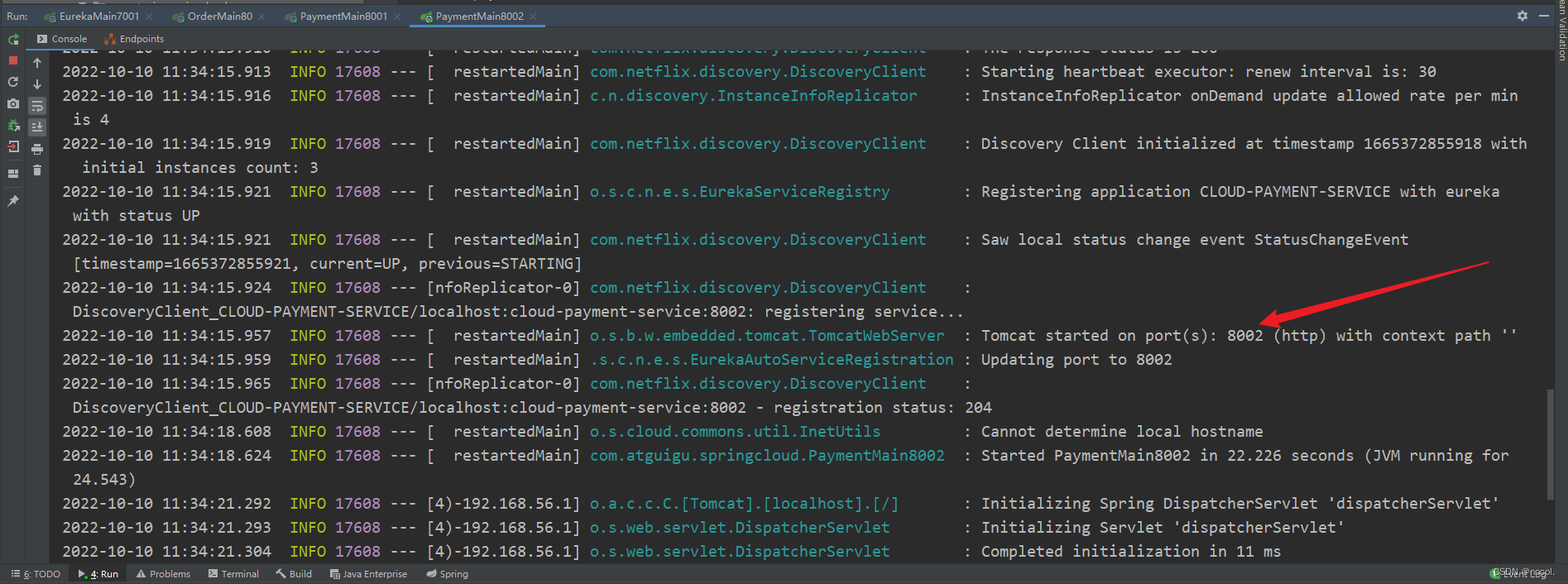Click log text 'Cannot determine local hostname'
Screen dimensions: 1568x584
click(x=1122, y=432)
